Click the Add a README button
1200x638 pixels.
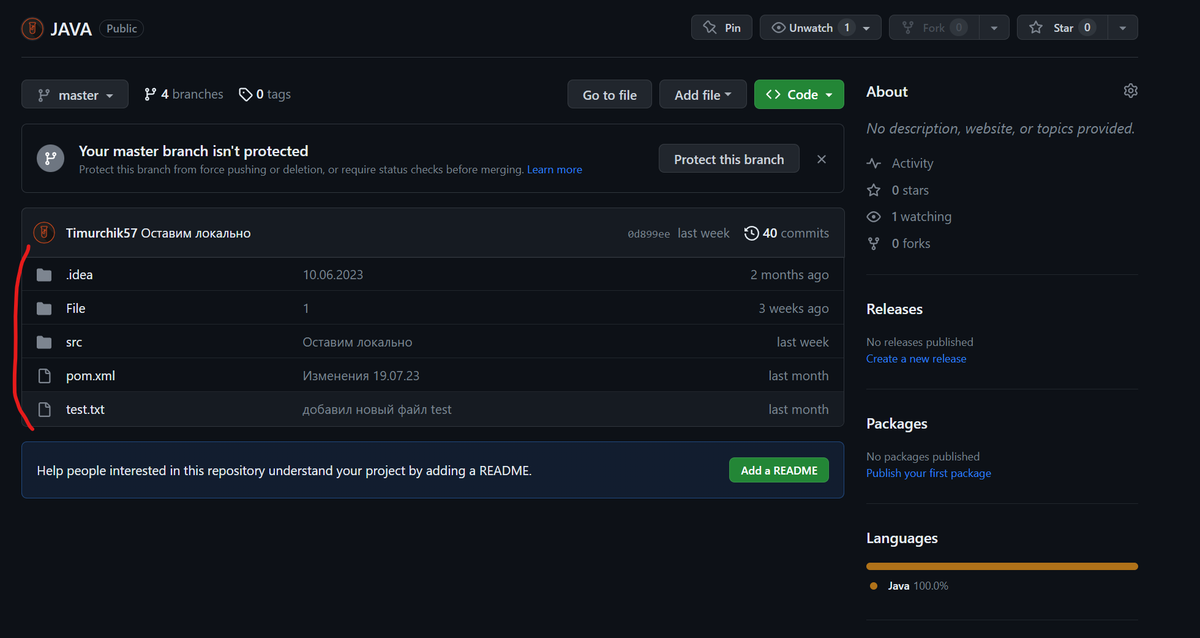pos(779,470)
